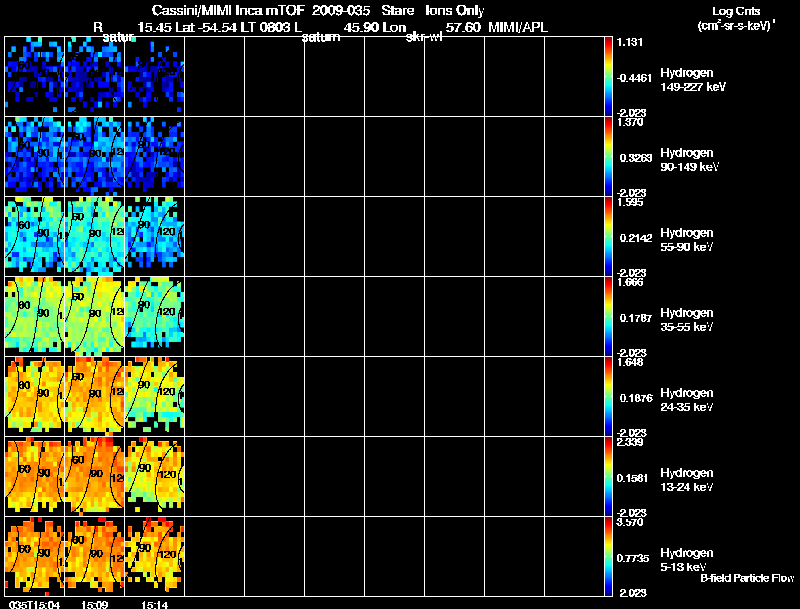Select the color scale beside Hydrogen 55-90 keV
This screenshot has height=609, width=800.
click(609, 236)
